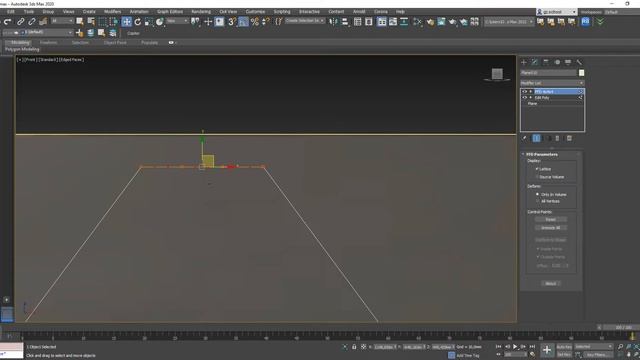
Task: Click the Align tool icon
Action: (x=345, y=22)
